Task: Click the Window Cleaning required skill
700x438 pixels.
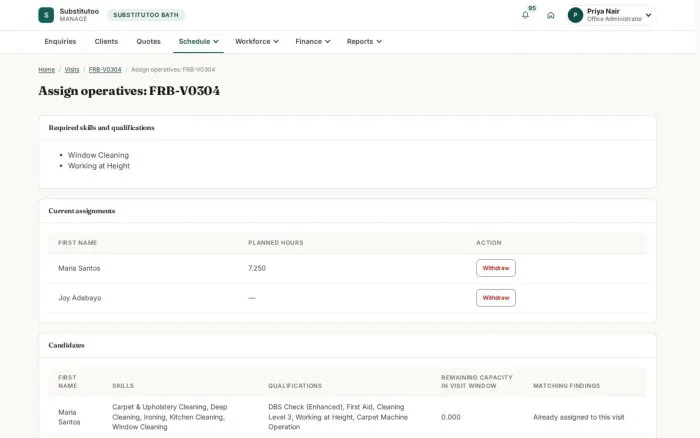Action: (98, 155)
